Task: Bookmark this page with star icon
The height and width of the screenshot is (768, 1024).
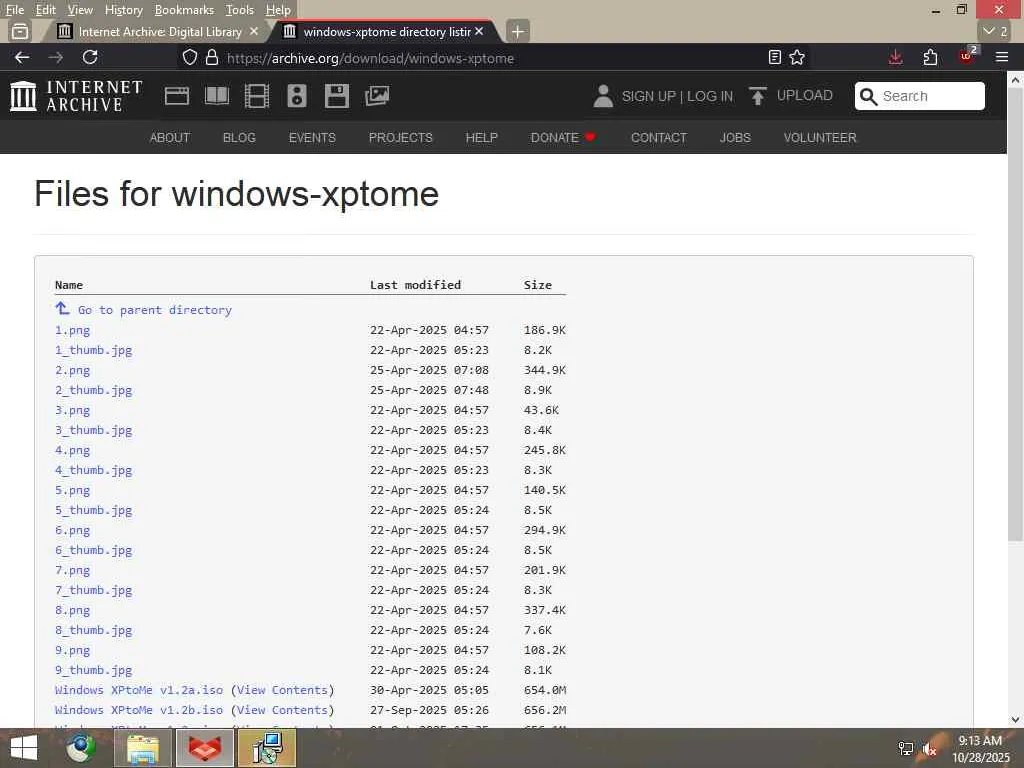Action: click(x=797, y=57)
